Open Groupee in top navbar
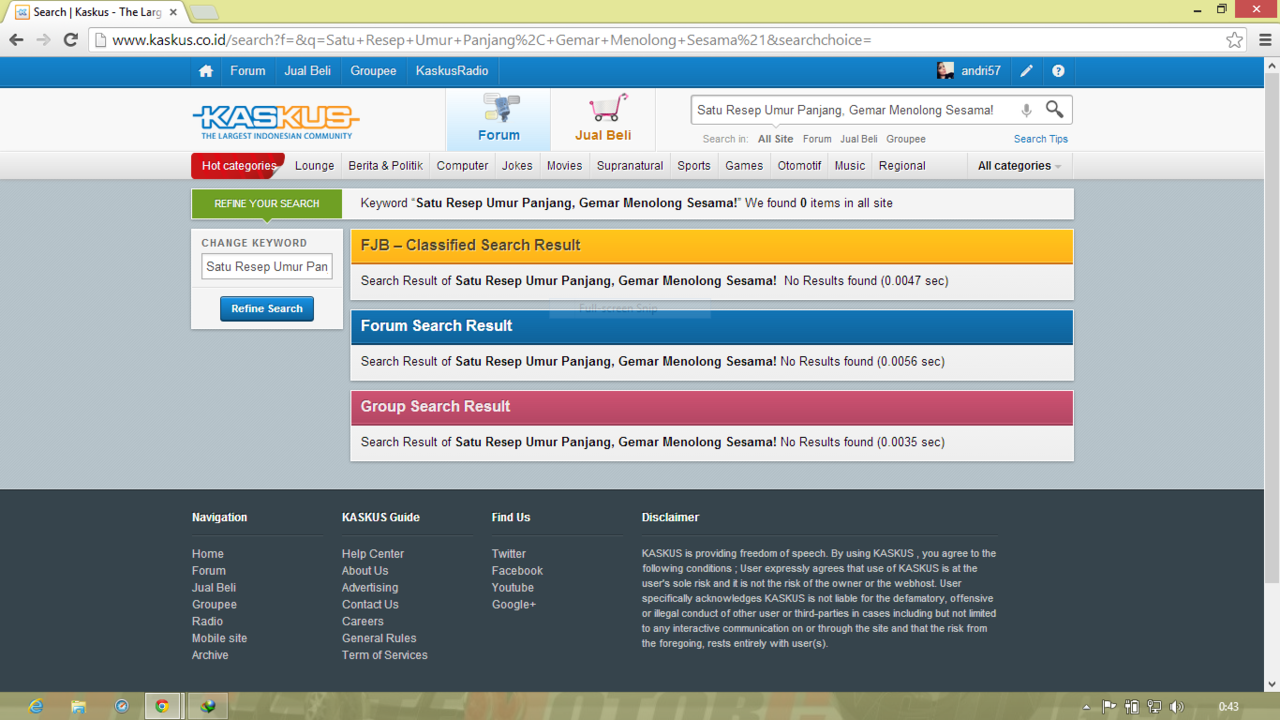This screenshot has width=1280, height=720. tap(373, 71)
